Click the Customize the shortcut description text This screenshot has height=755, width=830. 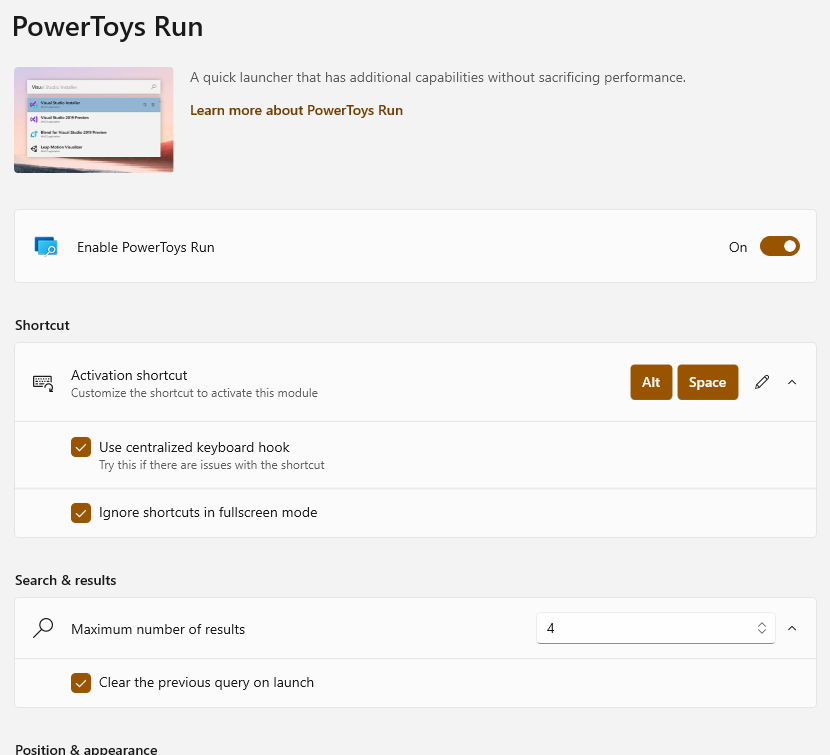194,393
